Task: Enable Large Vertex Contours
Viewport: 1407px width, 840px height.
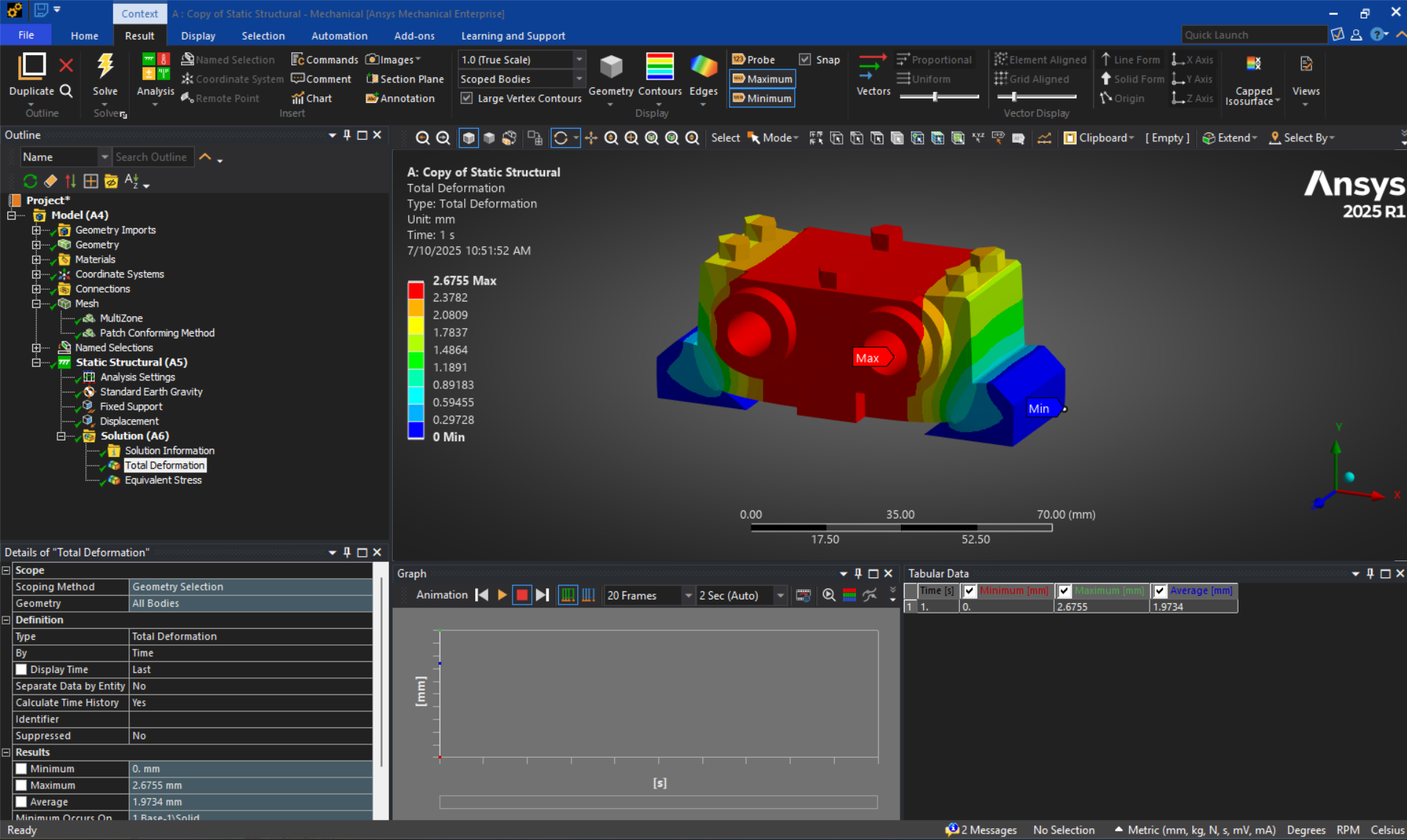Action: tap(468, 98)
